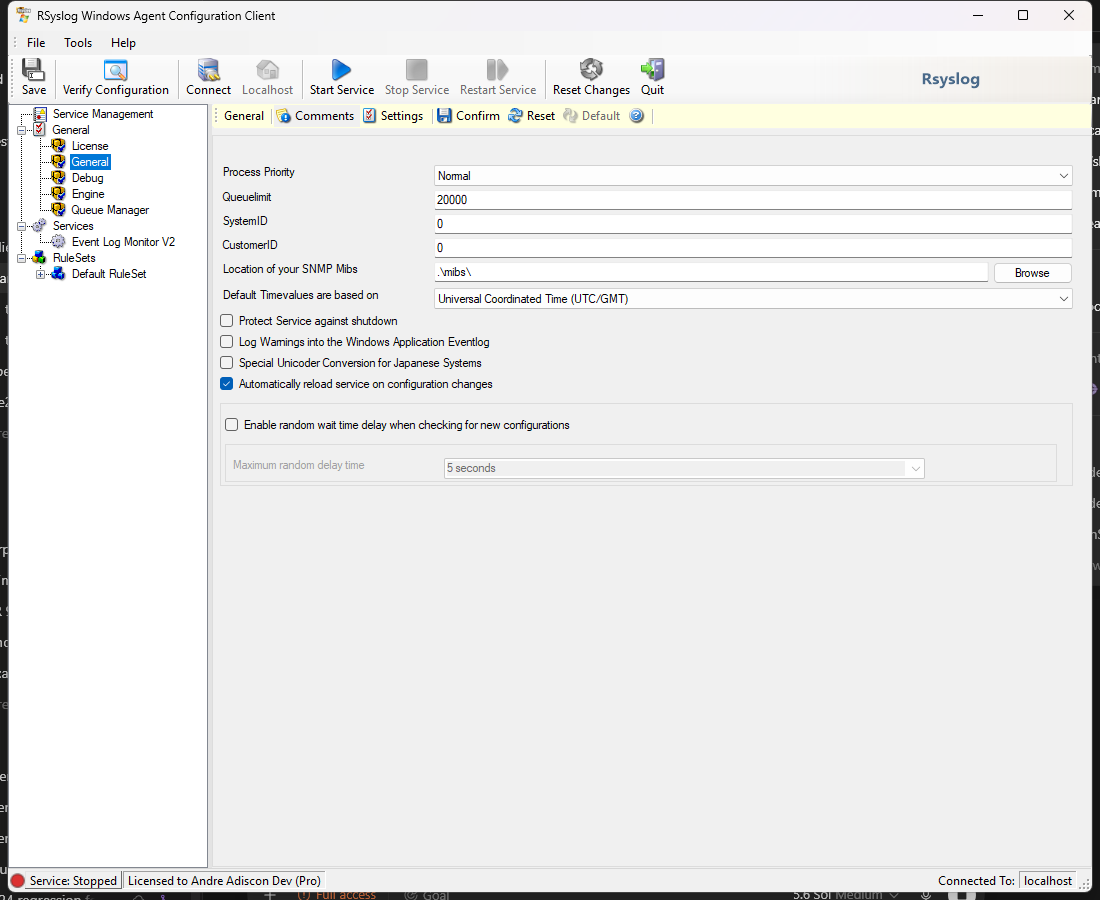Click the Save toolbar icon
This screenshot has width=1100, height=900.
pos(33,69)
